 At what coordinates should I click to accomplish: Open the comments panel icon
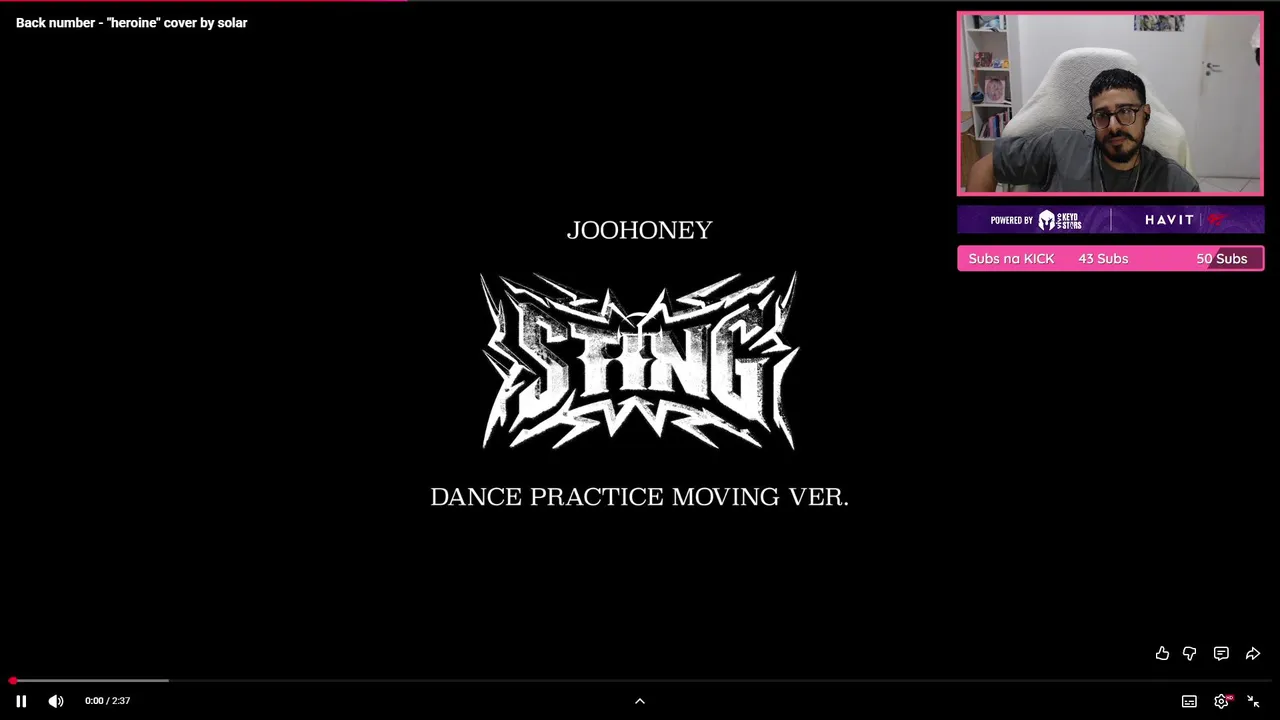coord(1221,653)
